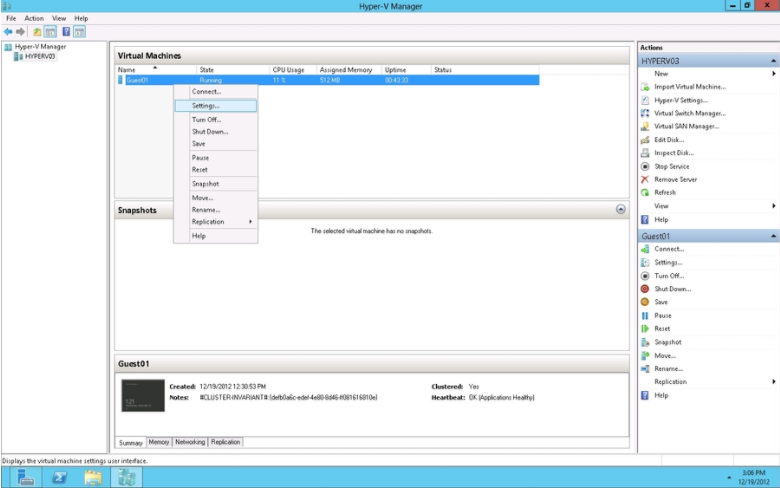Click Connect icon in Guest01 actions
This screenshot has height=488, width=780.
point(645,249)
